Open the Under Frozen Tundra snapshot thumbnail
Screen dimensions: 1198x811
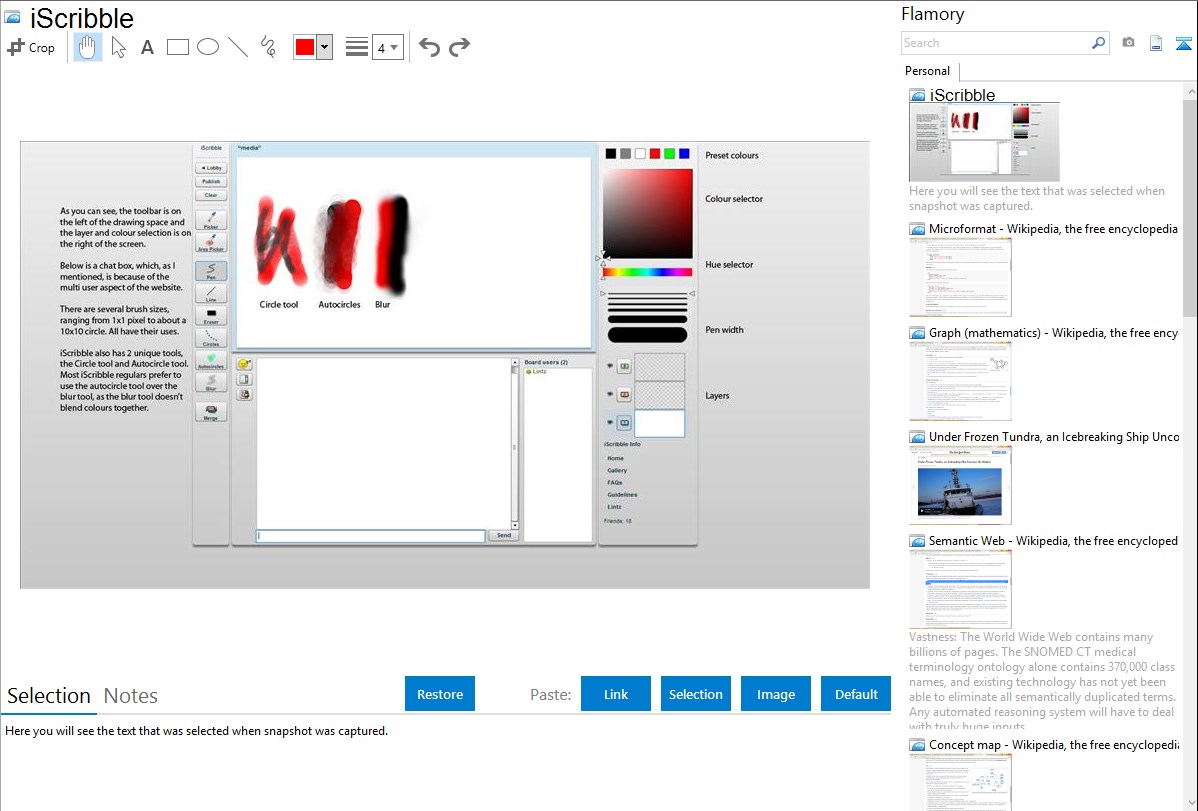960,485
